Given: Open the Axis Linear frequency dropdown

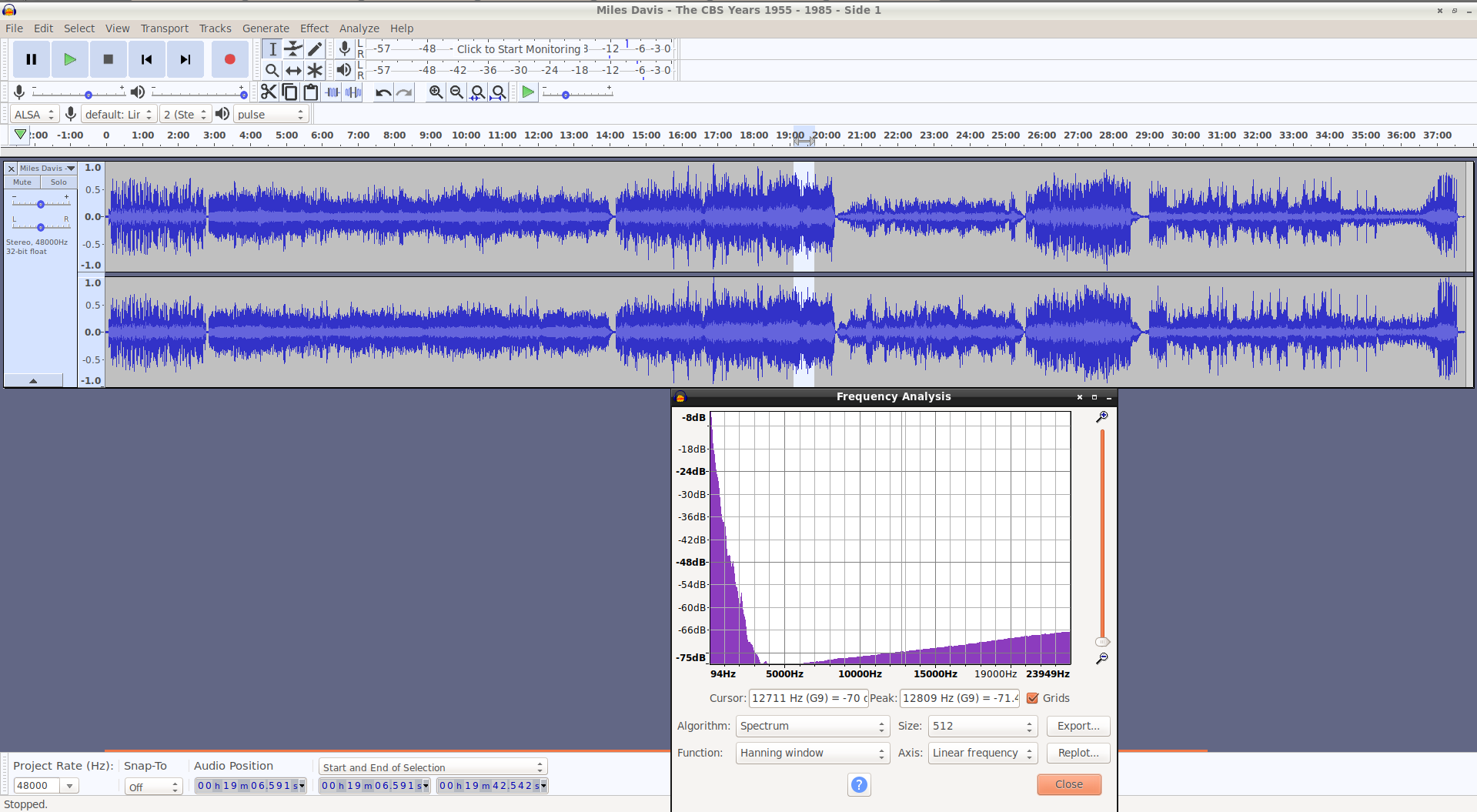Looking at the screenshot, I should [983, 753].
